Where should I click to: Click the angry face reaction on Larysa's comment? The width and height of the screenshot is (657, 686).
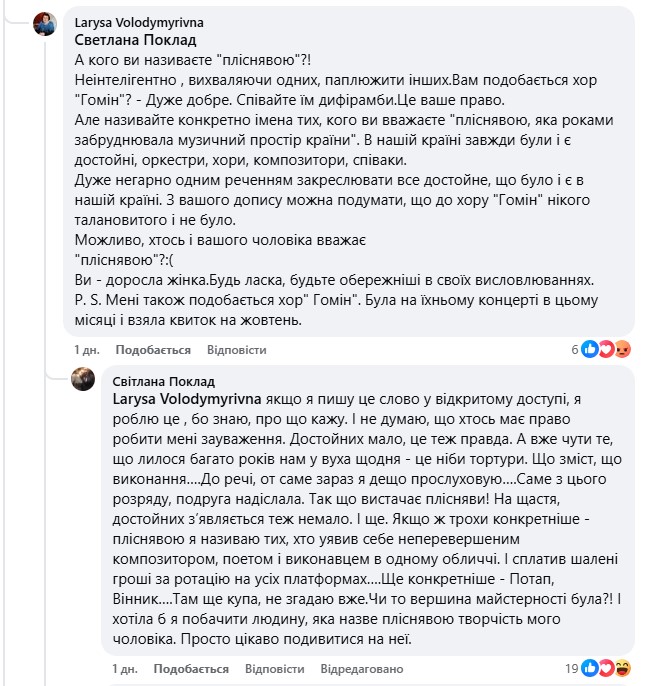pyautogui.click(x=622, y=349)
